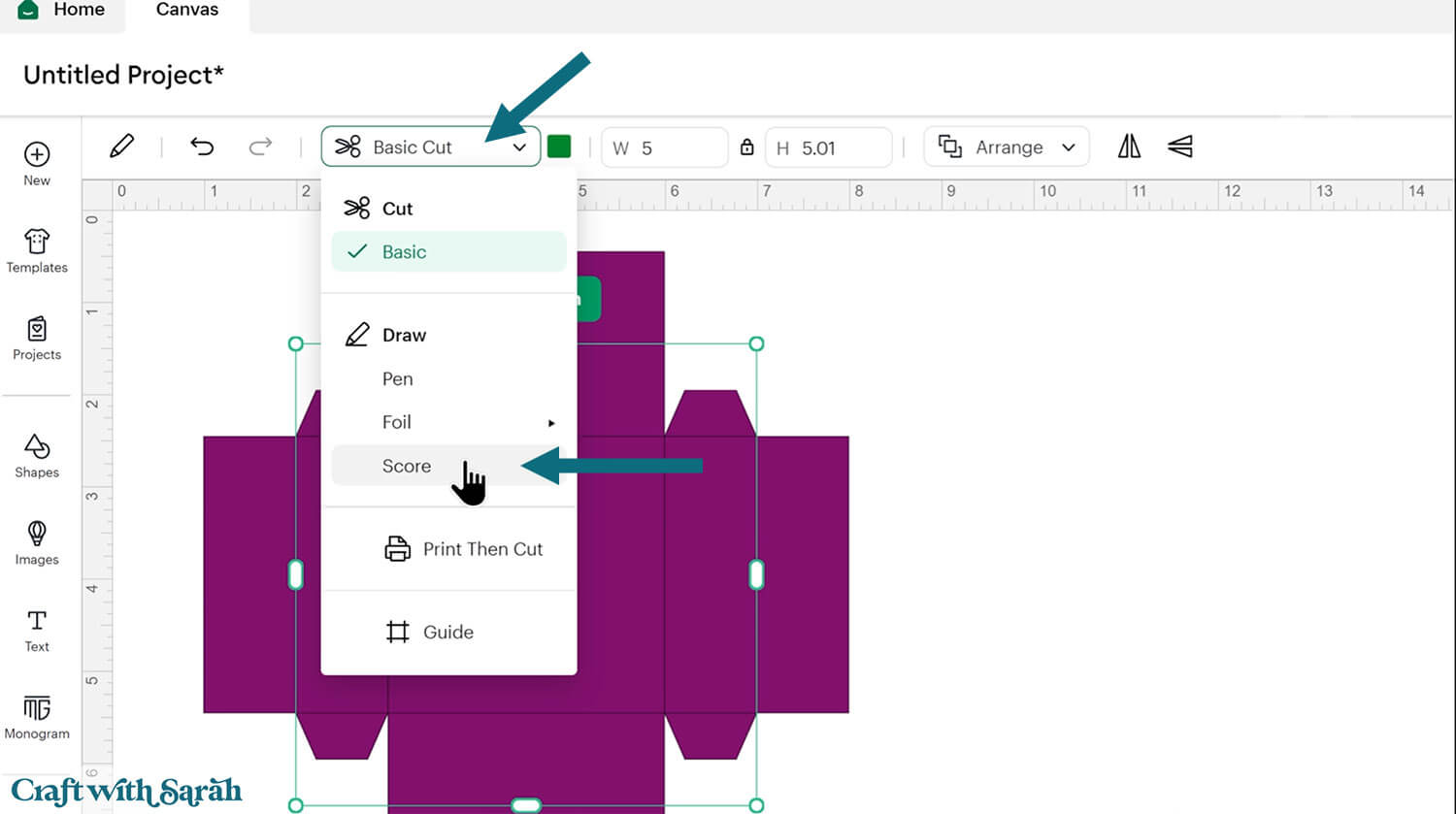Click the edit pencil icon in toolbar
This screenshot has width=1456, height=814.
[x=121, y=147]
